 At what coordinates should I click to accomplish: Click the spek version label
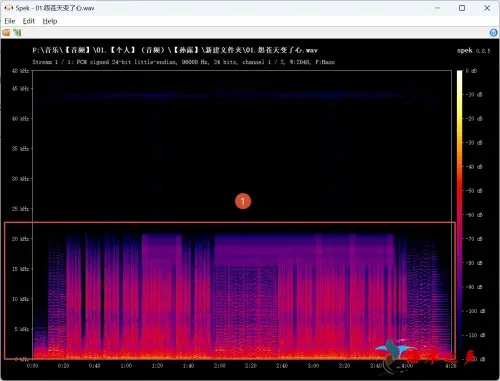(x=473, y=50)
